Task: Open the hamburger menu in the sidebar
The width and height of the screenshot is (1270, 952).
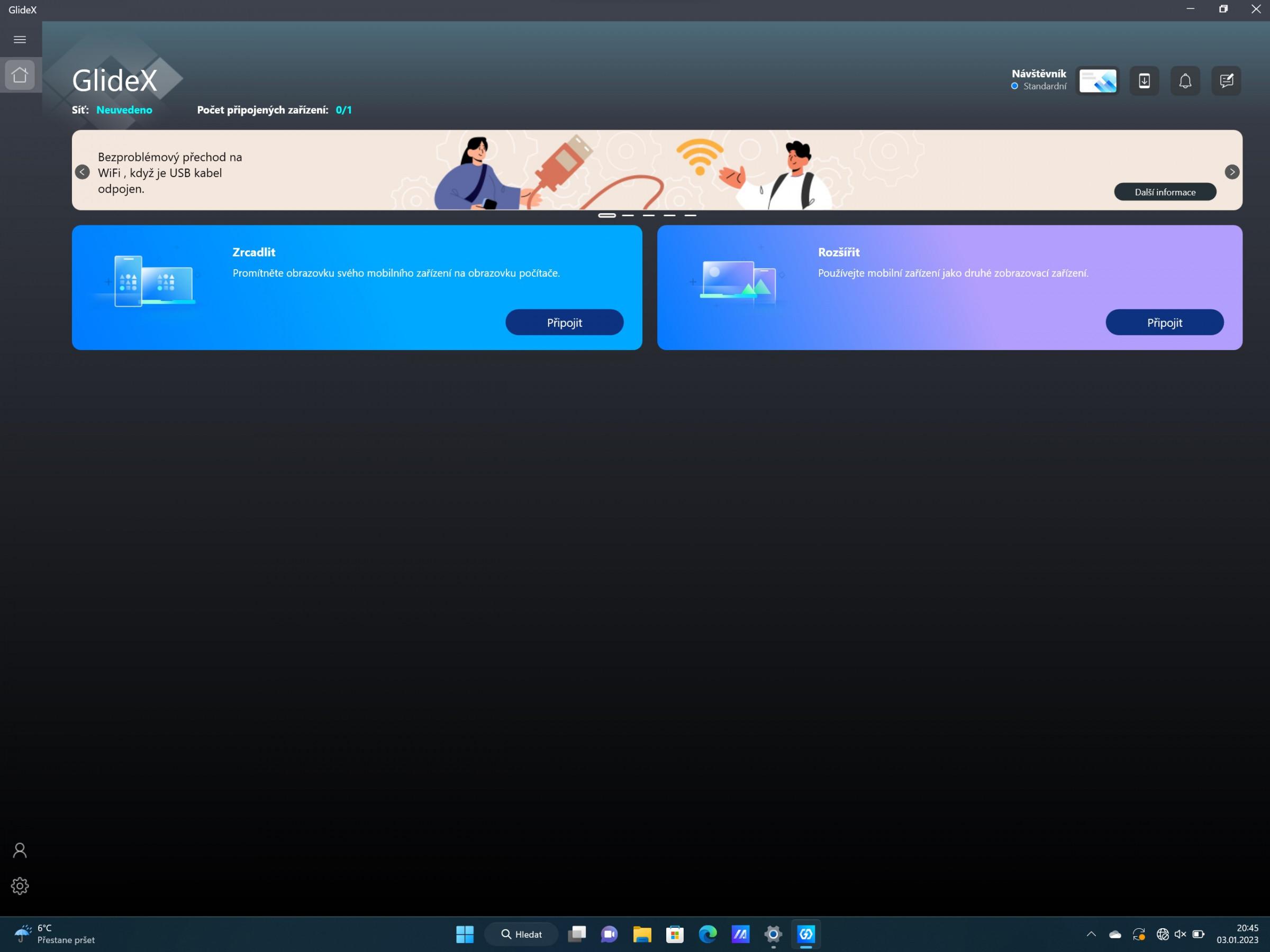Action: [x=20, y=40]
